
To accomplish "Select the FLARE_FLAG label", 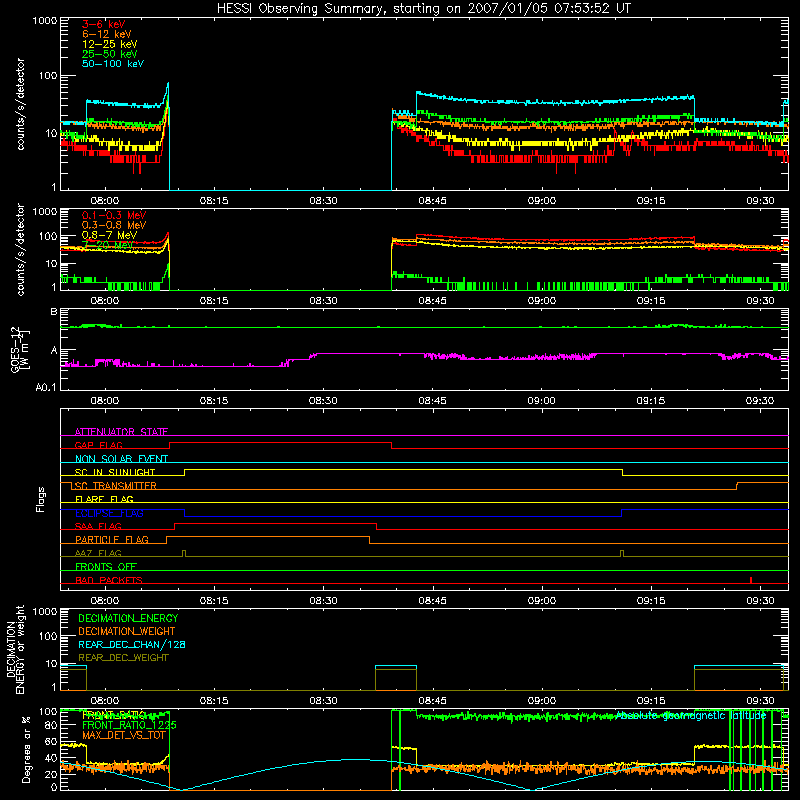I will point(104,499).
